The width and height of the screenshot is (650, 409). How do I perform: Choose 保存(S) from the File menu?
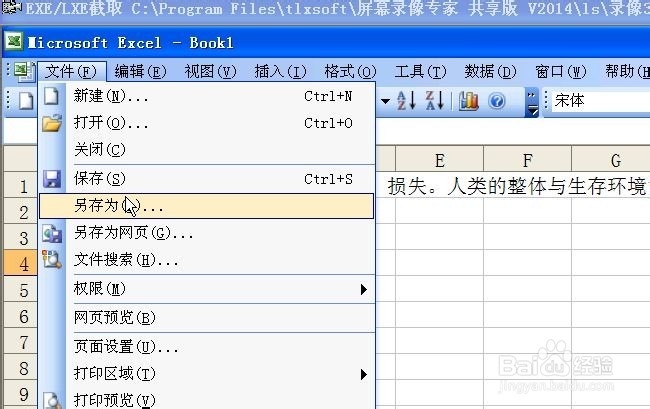point(207,179)
